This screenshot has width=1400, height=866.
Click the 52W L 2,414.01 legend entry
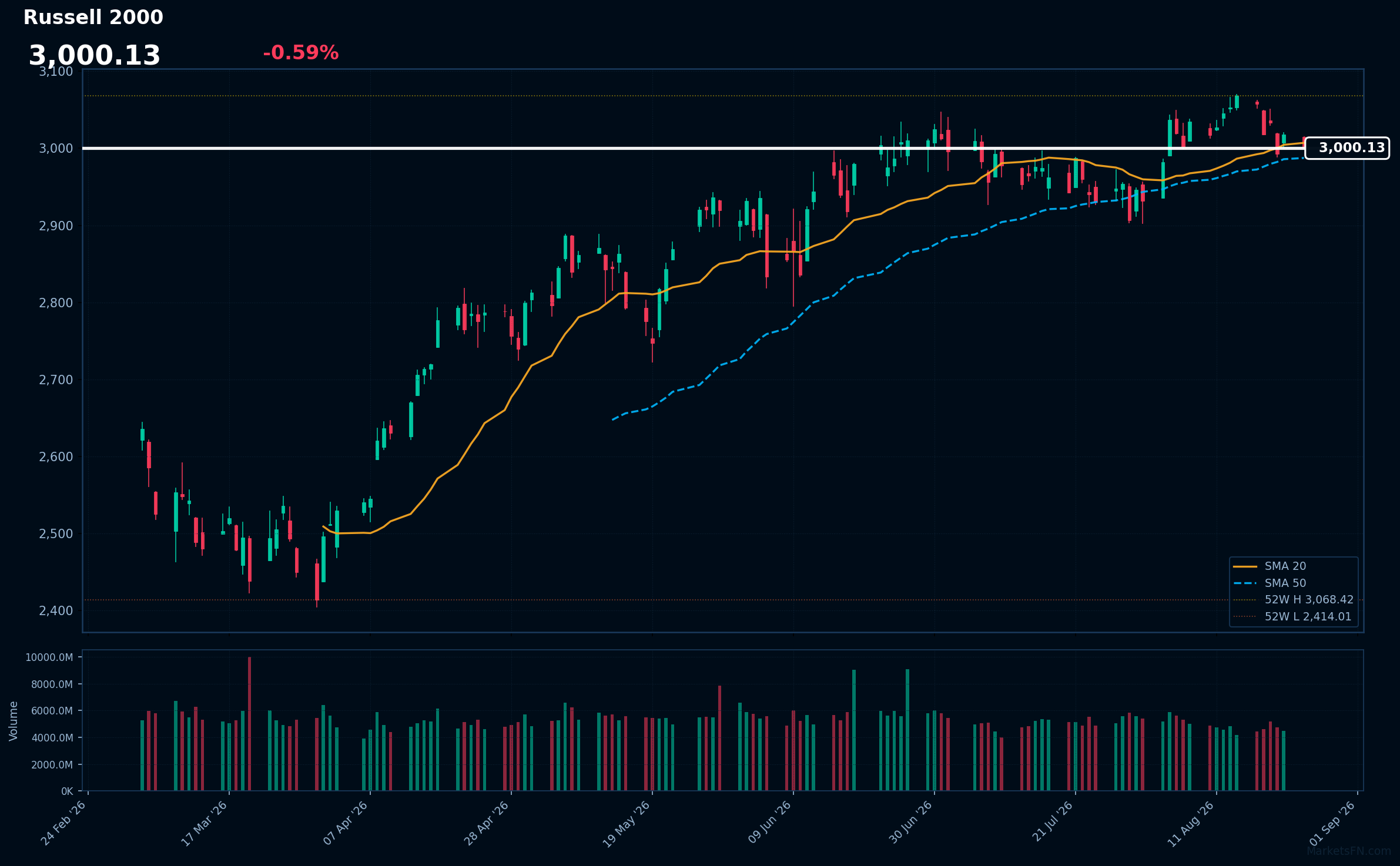(x=1292, y=617)
